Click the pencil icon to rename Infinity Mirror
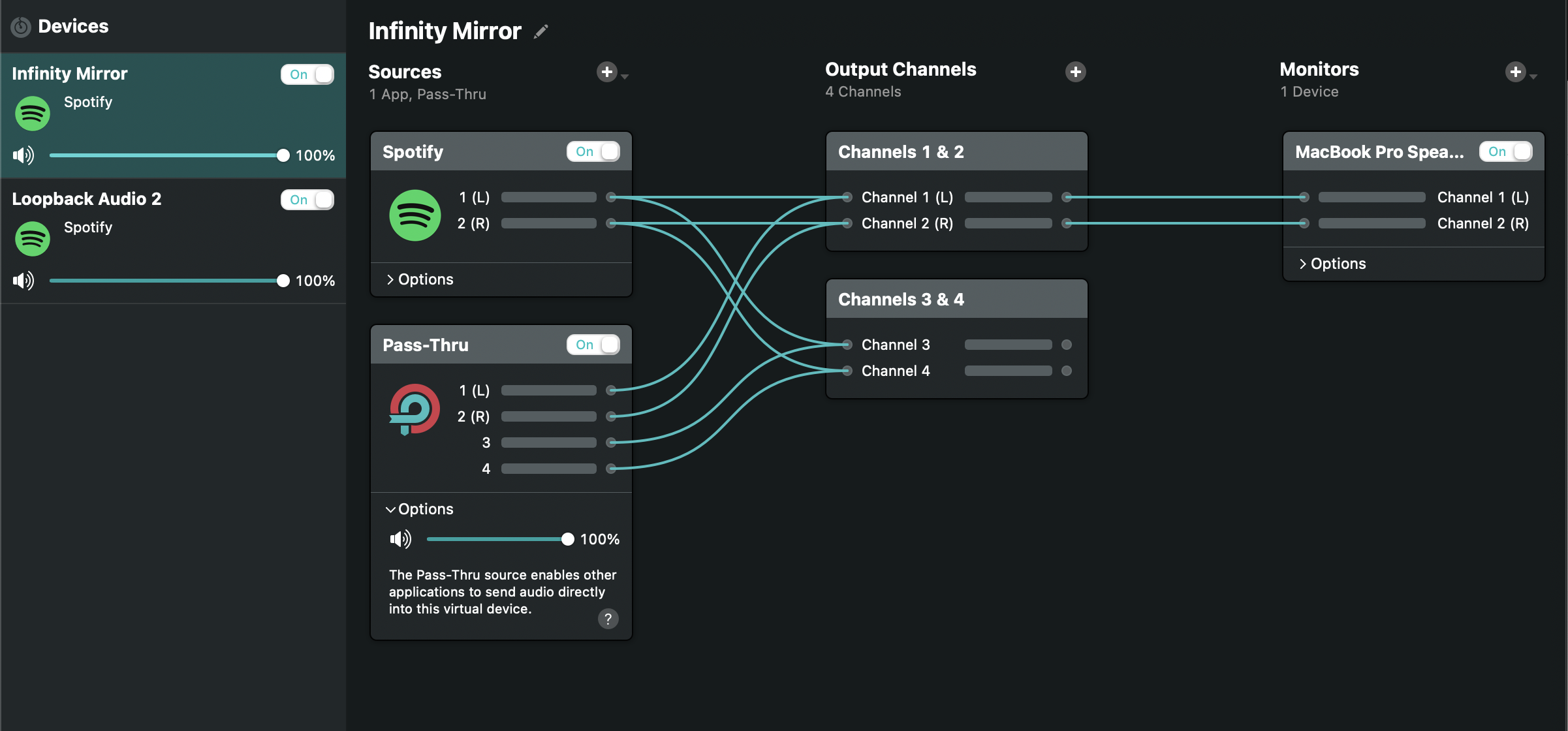 (541, 31)
